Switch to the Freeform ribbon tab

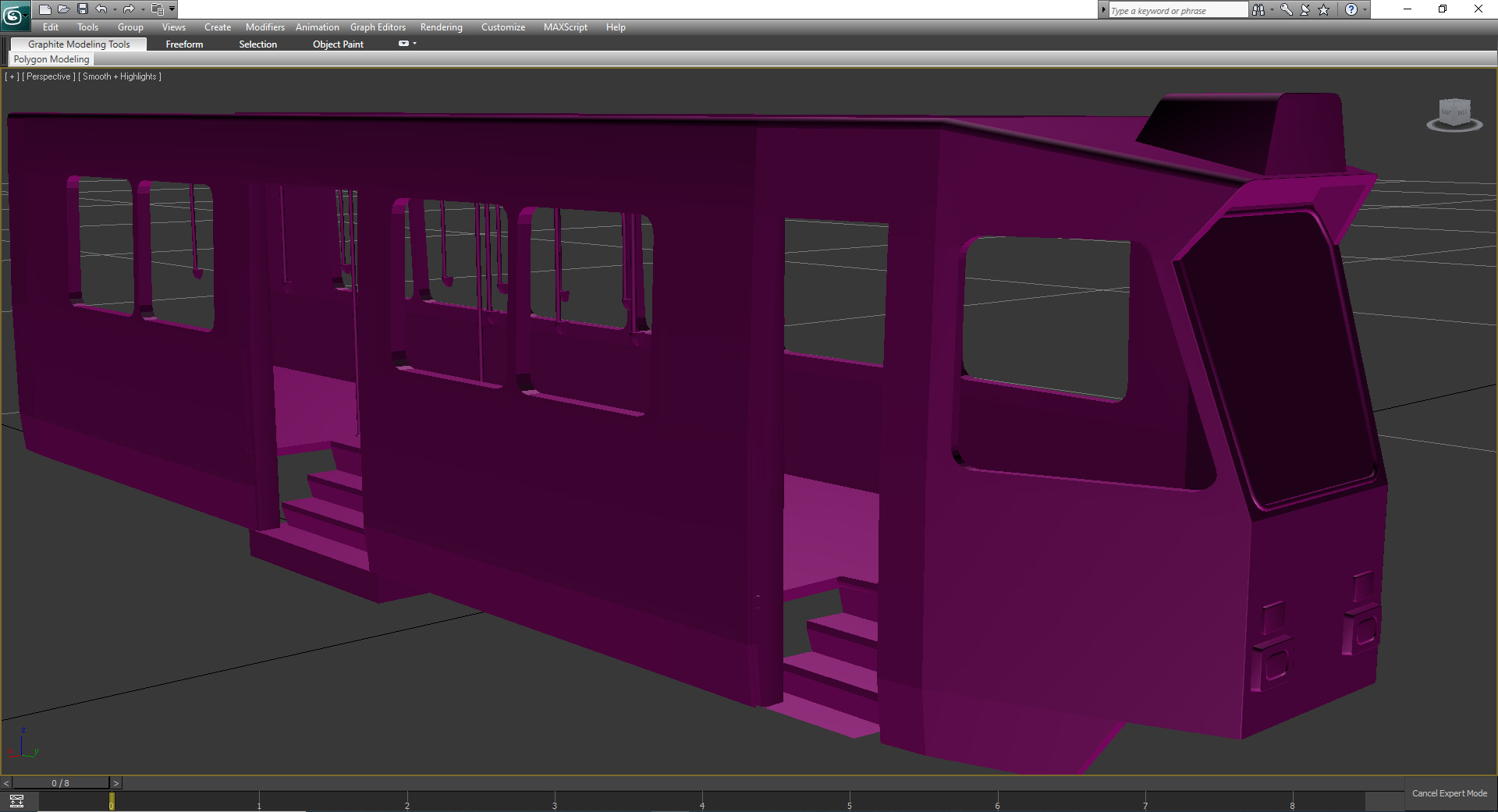tap(184, 44)
